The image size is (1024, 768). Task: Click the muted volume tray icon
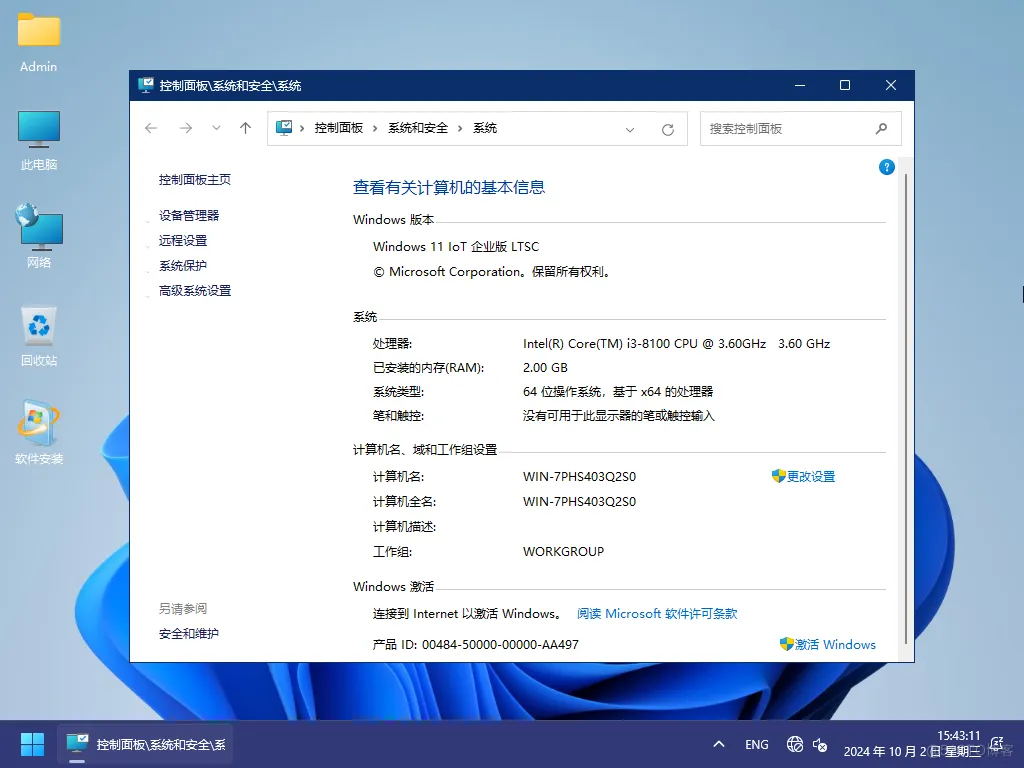tap(820, 744)
